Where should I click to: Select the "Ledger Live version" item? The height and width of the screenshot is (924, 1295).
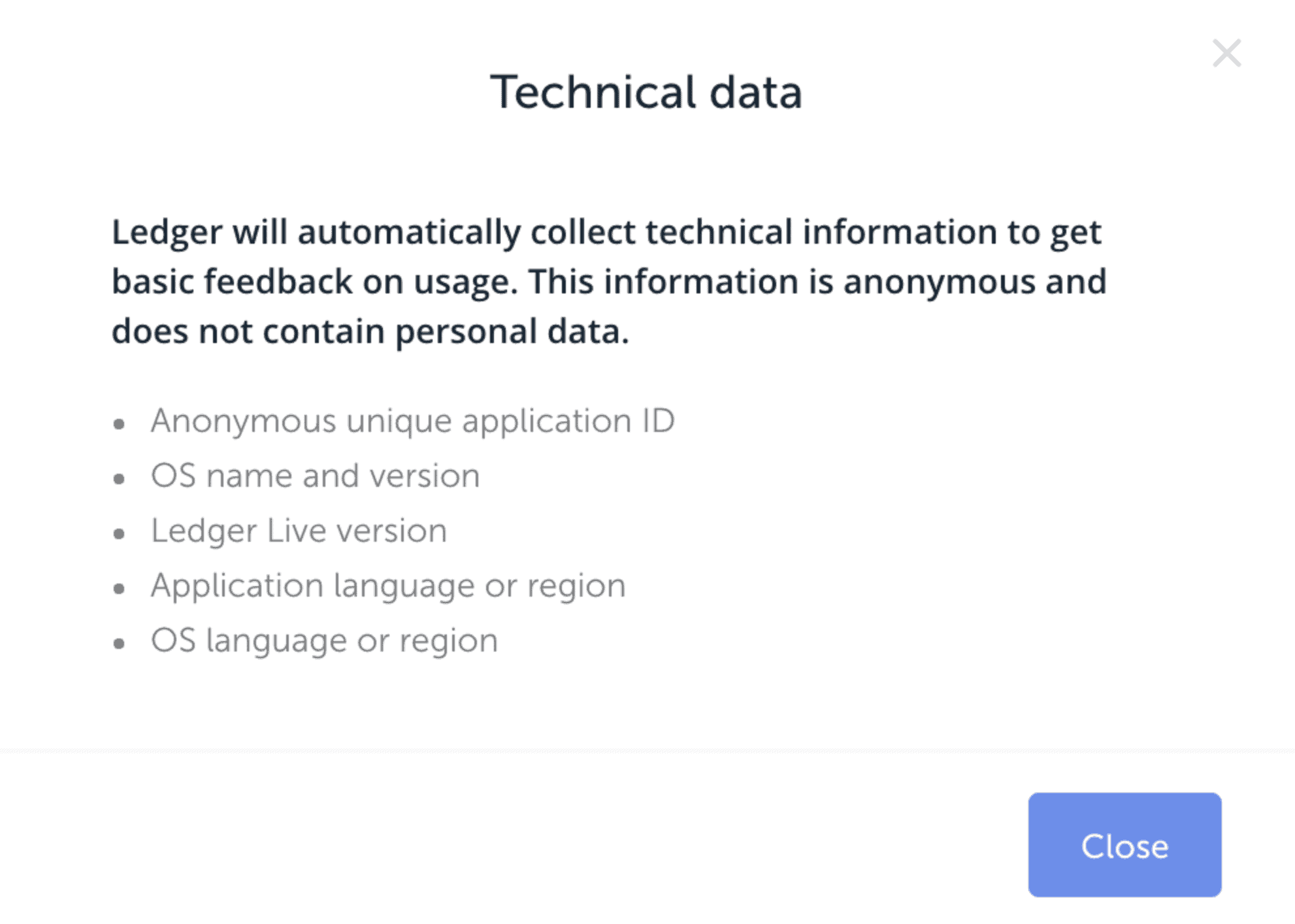(299, 531)
